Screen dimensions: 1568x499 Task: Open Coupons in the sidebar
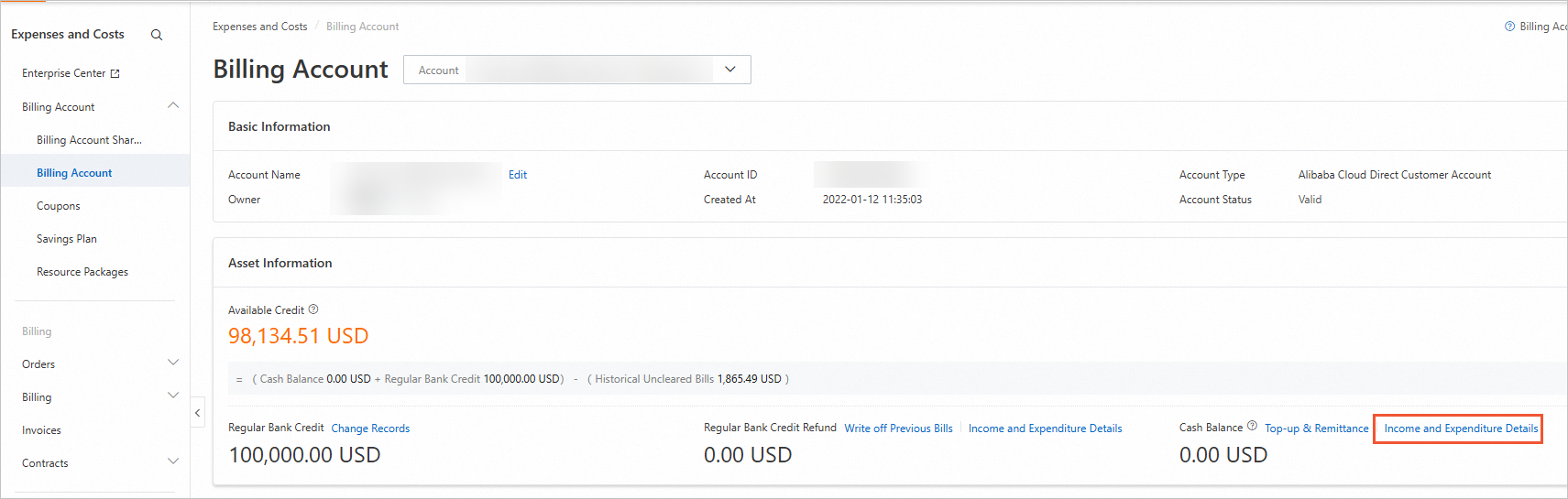click(x=59, y=206)
